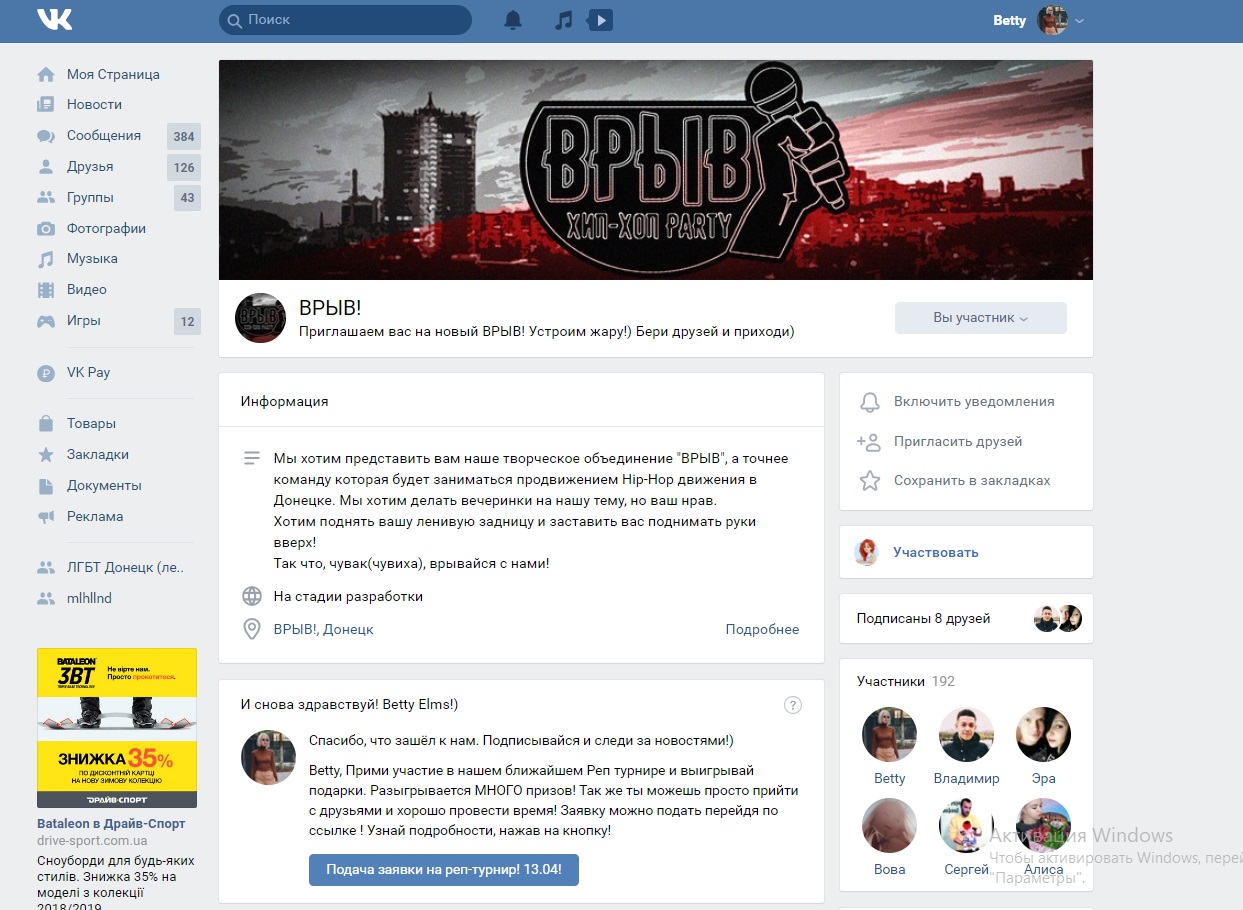Viewport: 1243px width, 910px height.
Task: Click the group icon beside ЛГБТ Донецк
Action: (x=46, y=568)
